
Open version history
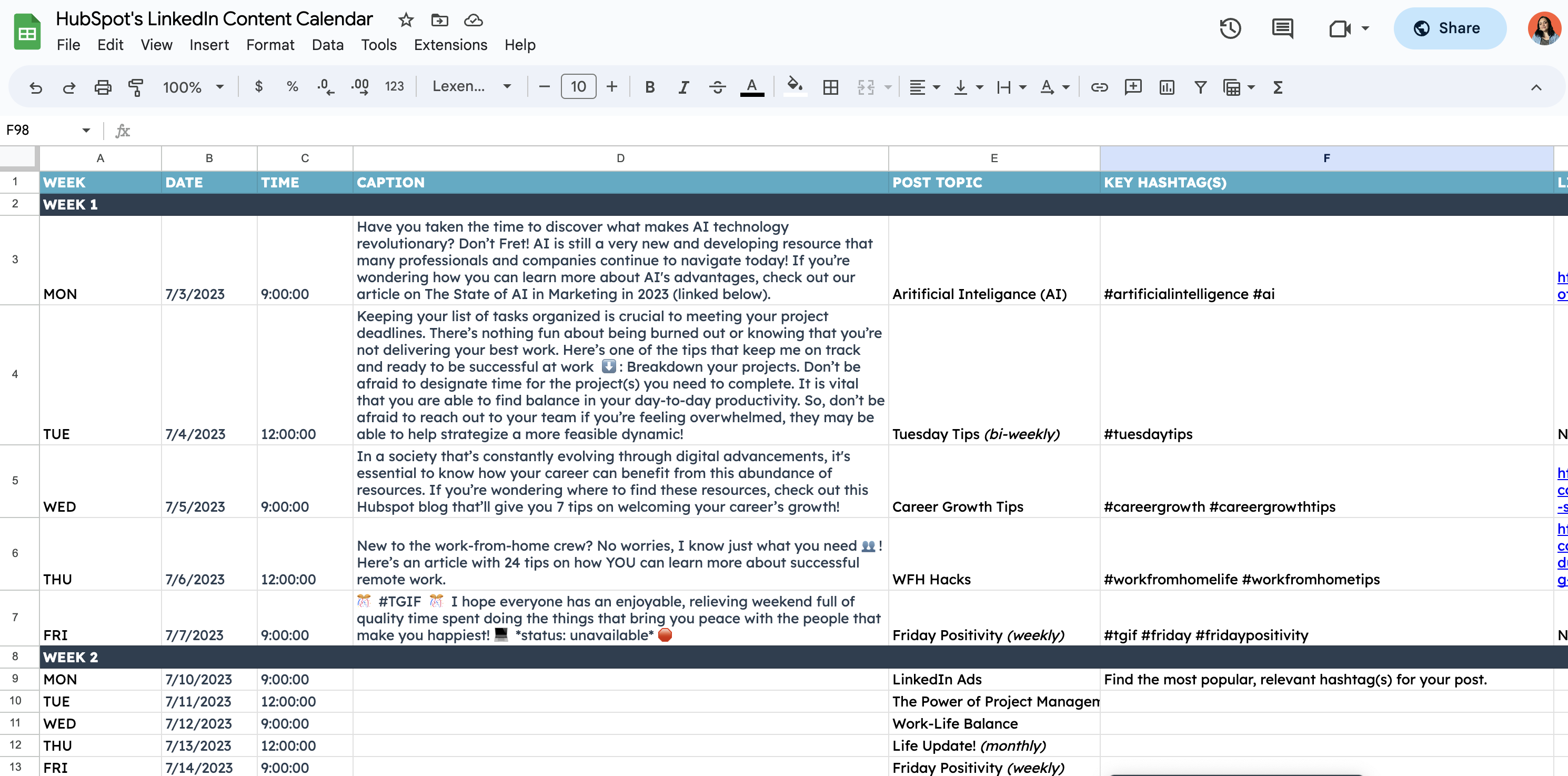tap(1230, 28)
